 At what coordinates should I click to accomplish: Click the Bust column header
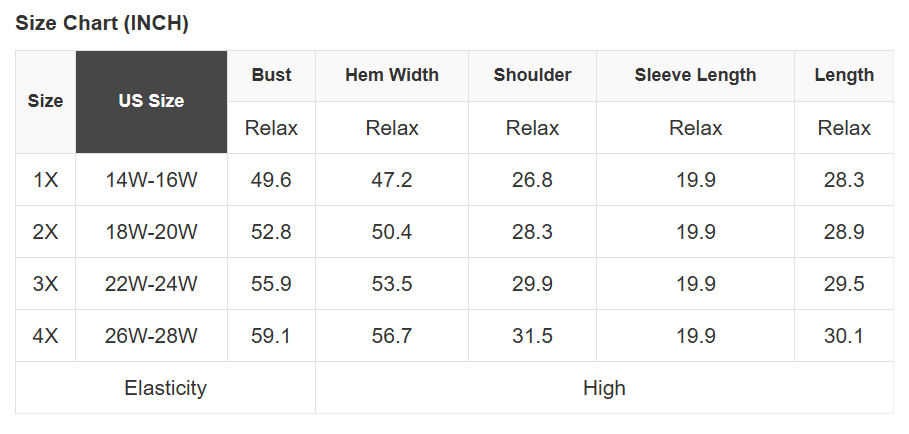[271, 75]
